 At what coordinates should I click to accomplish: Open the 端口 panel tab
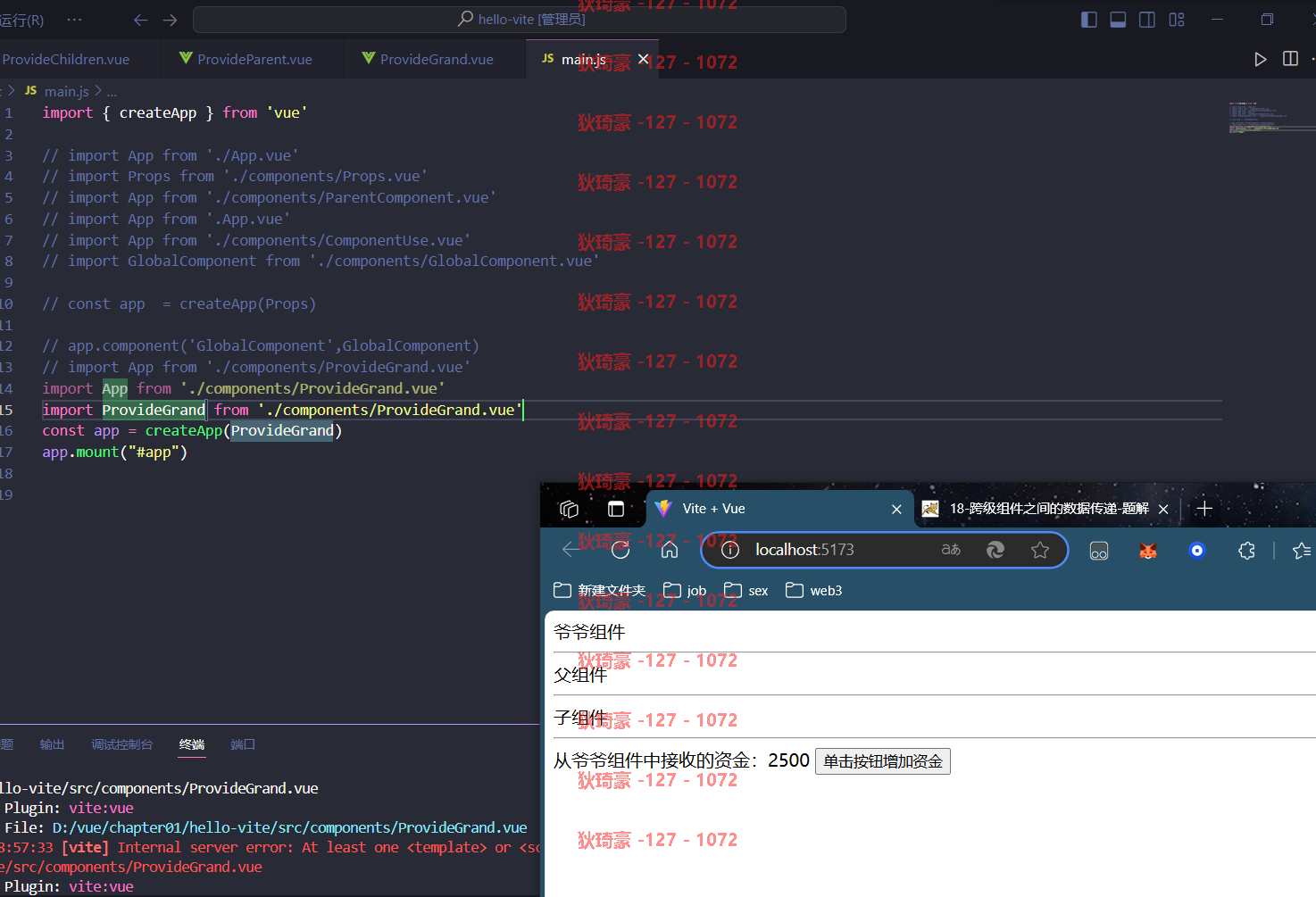tap(243, 744)
